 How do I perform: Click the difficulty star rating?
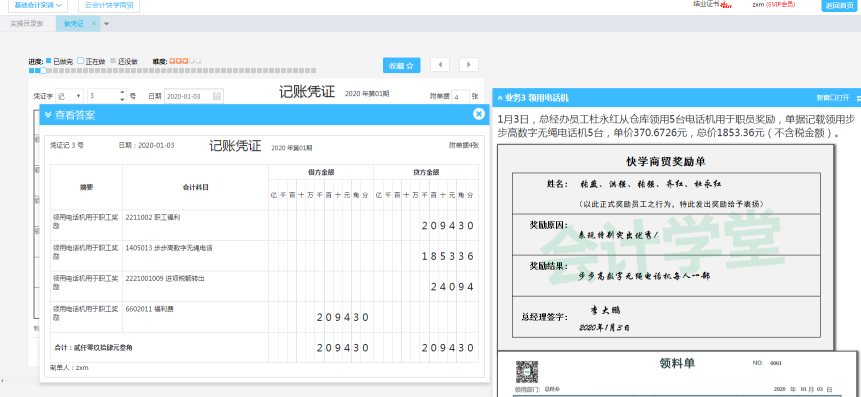coord(185,61)
